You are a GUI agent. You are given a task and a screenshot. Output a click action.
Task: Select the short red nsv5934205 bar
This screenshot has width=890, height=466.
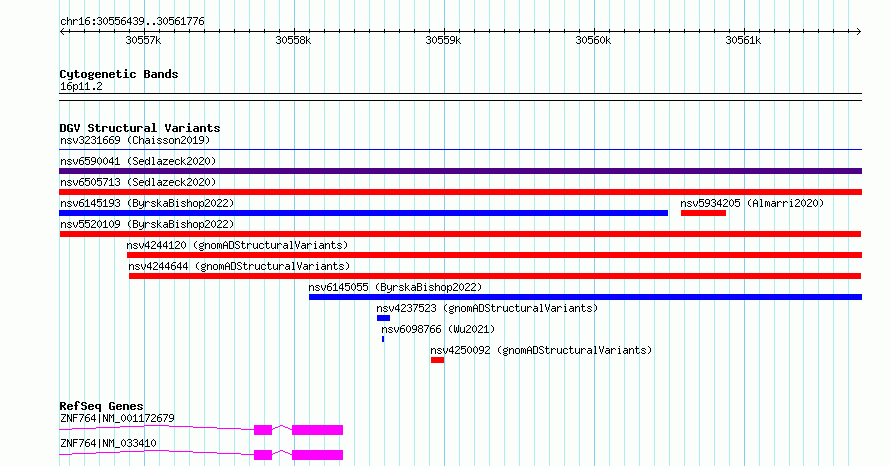703,213
